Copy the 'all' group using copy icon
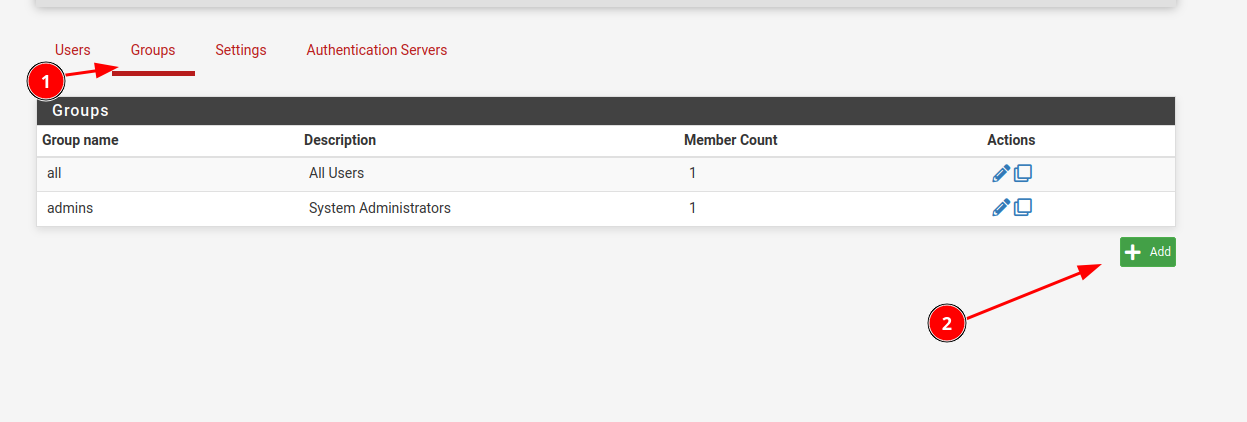This screenshot has width=1247, height=422. [x=1023, y=173]
